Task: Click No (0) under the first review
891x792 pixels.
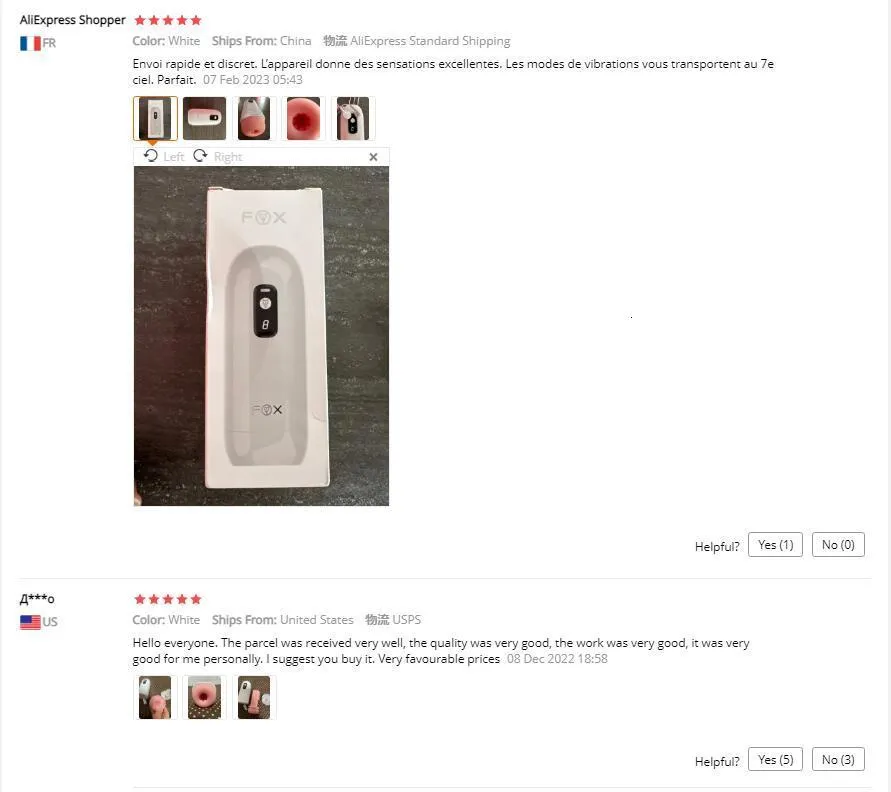Action: point(838,544)
